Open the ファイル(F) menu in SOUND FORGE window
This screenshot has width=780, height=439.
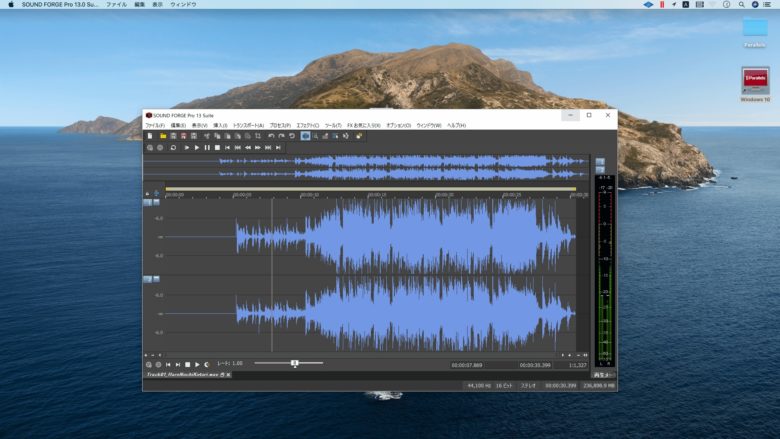[155, 125]
